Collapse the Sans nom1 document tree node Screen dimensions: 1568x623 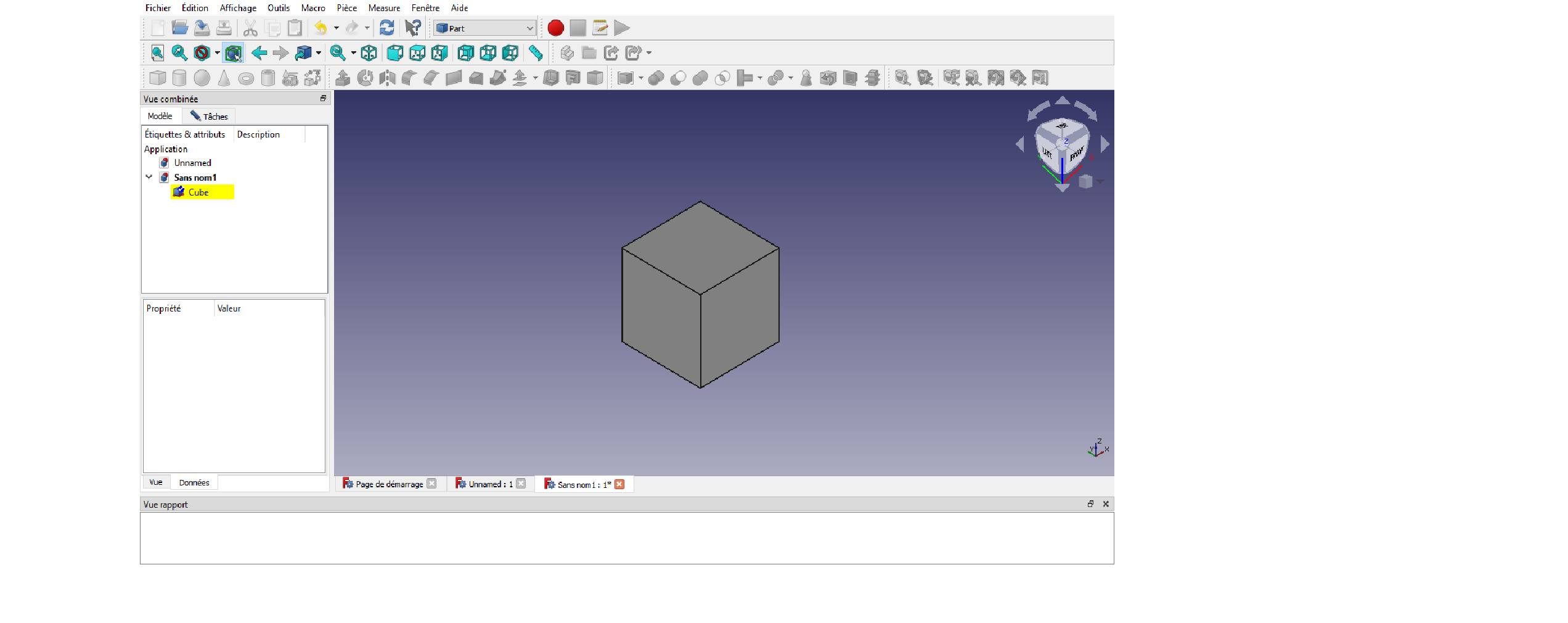pos(149,177)
